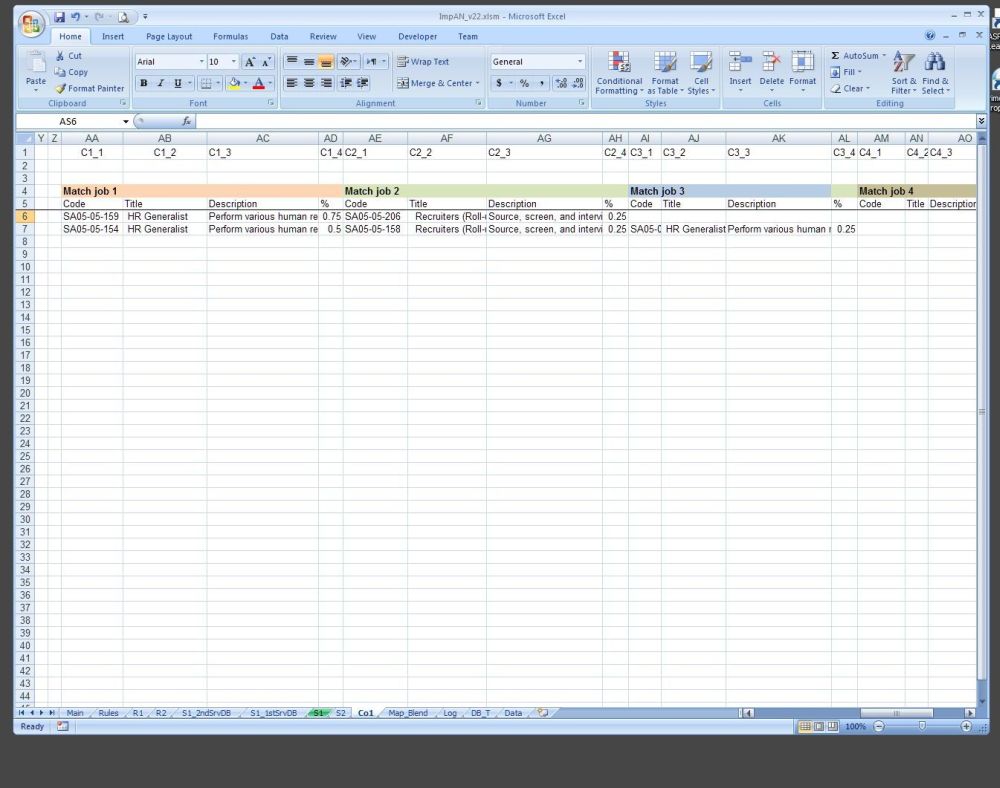
Task: Open the Map_Blend sheet tab
Action: [407, 713]
